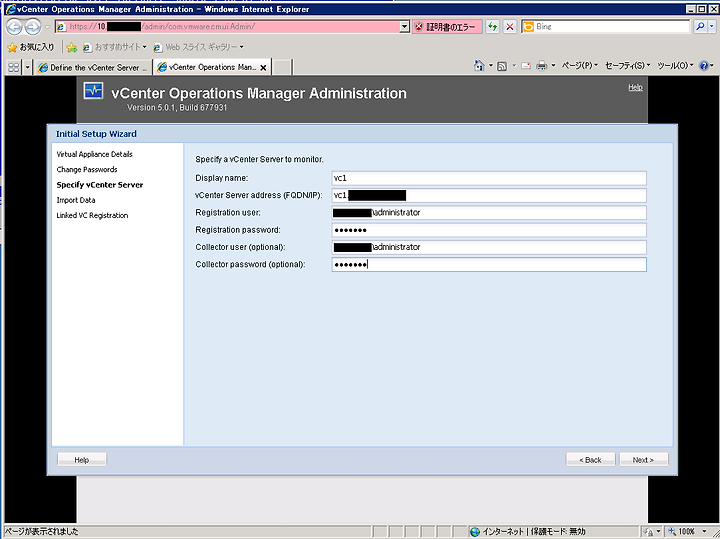The height and width of the screenshot is (539, 720).
Task: Select the Import Data step
Action: tap(76, 200)
